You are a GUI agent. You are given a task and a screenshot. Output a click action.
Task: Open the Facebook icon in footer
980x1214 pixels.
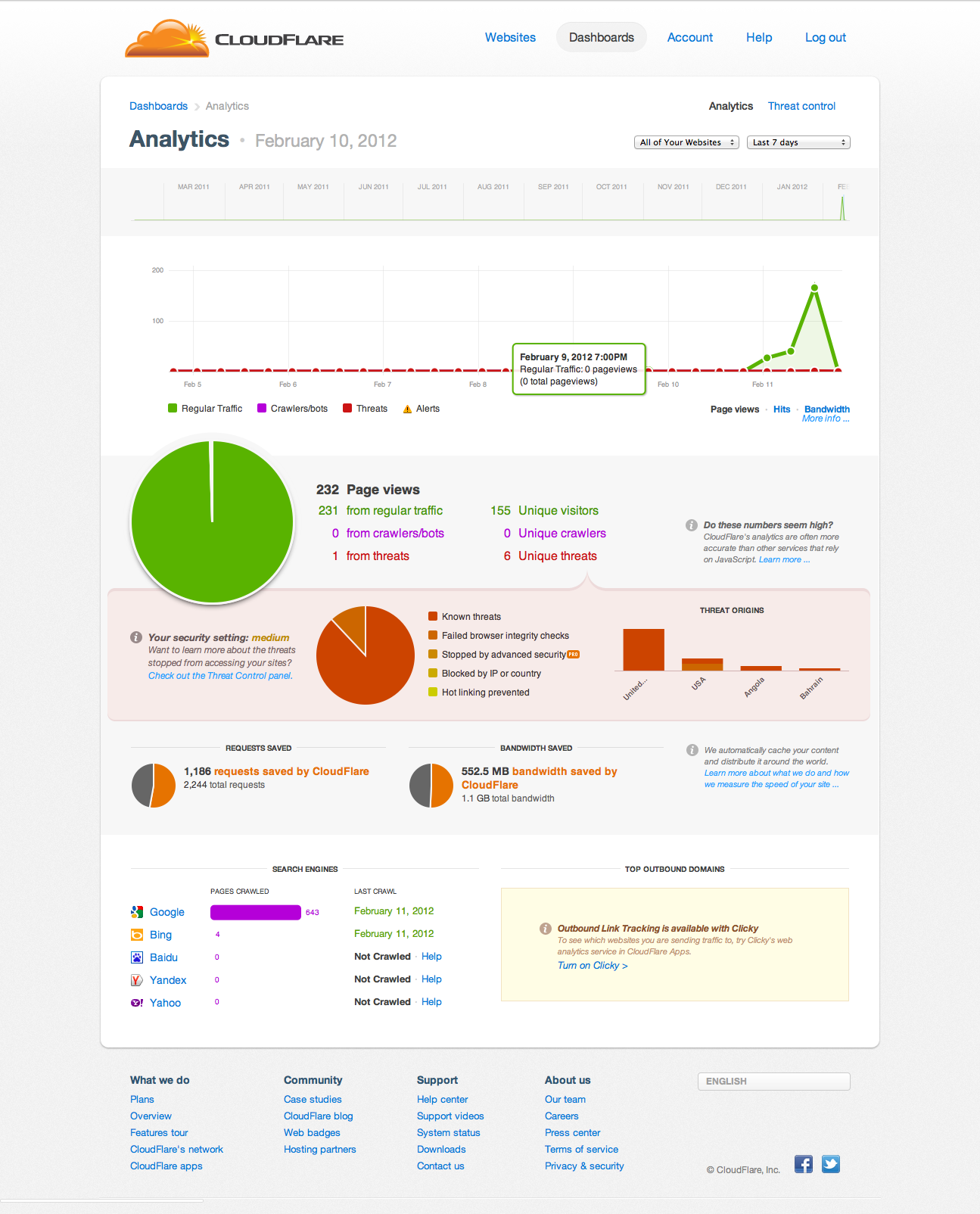click(x=804, y=1164)
